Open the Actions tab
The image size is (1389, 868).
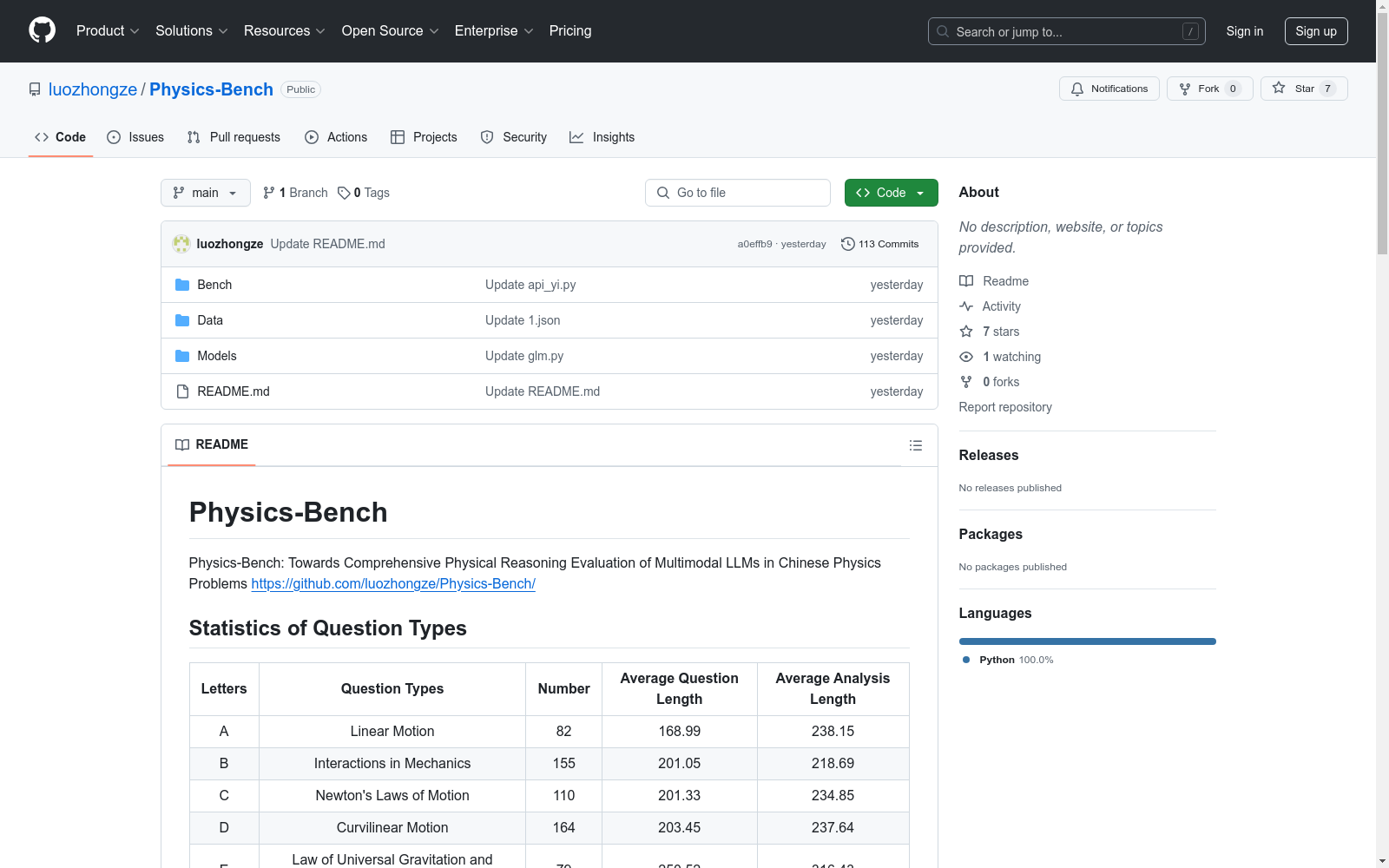(336, 137)
